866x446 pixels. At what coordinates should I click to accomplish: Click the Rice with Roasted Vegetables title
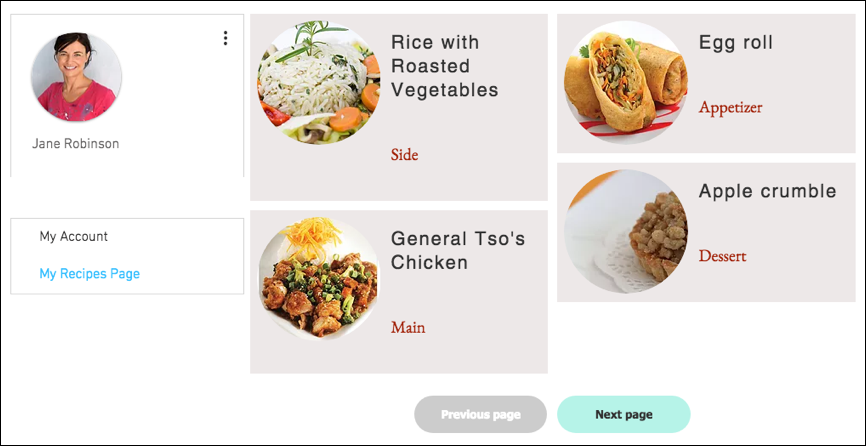coord(445,66)
